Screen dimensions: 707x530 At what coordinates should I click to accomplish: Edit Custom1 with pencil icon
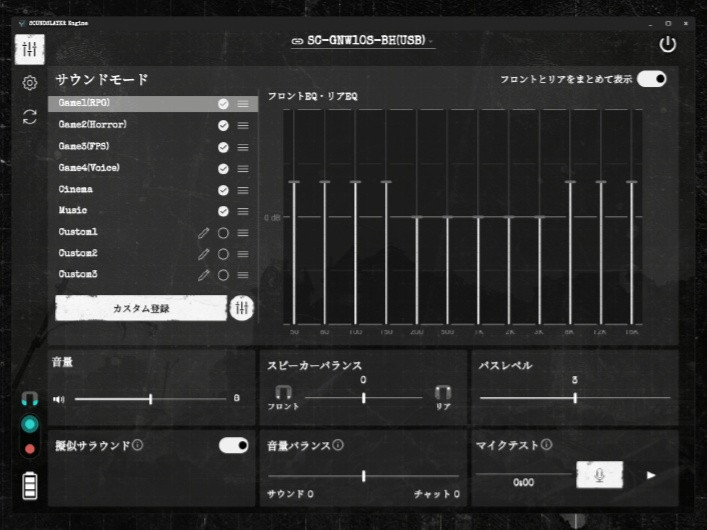(x=203, y=233)
